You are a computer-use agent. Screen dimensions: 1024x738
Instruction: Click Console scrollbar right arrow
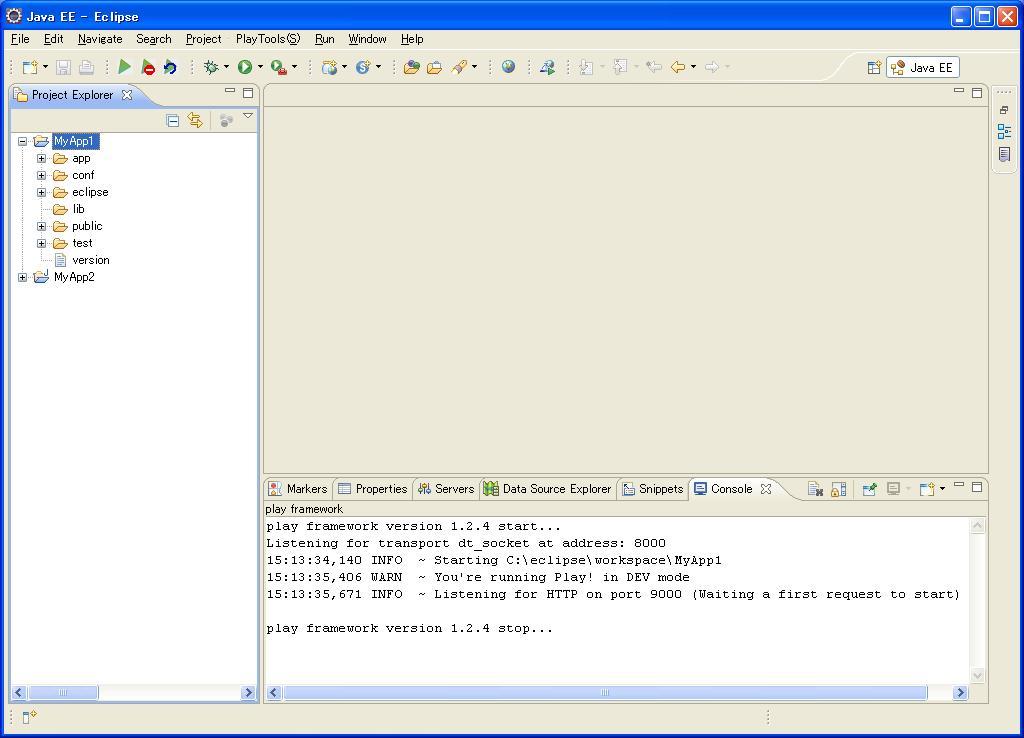tap(959, 692)
